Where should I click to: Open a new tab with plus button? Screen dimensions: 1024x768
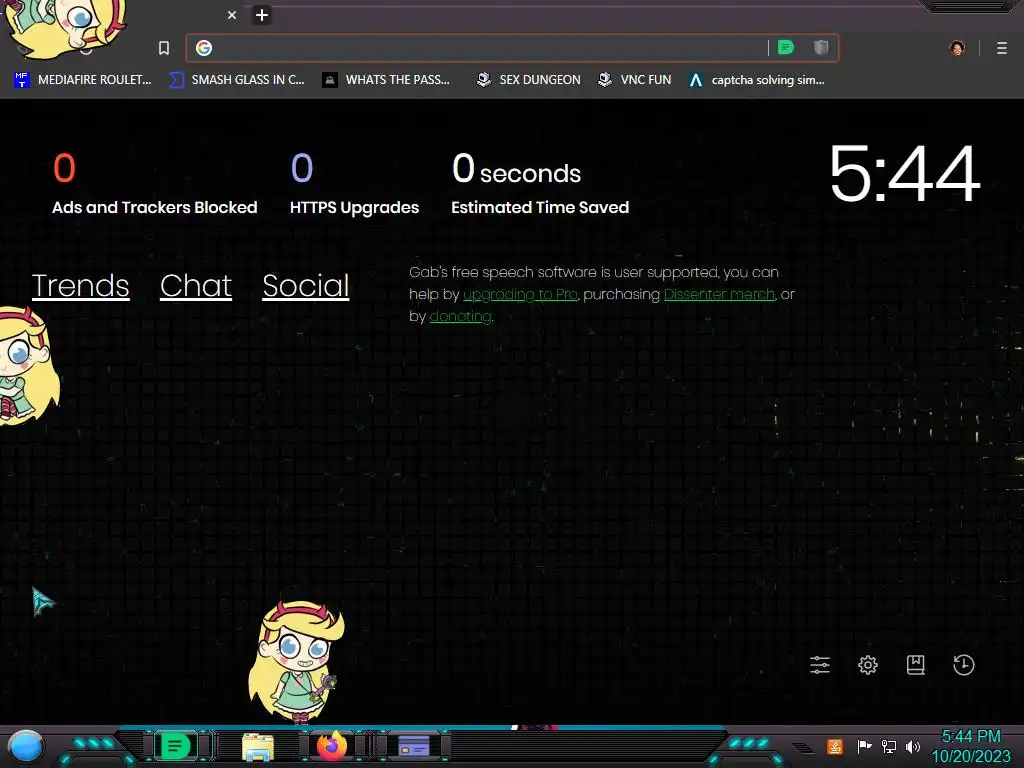[x=262, y=15]
